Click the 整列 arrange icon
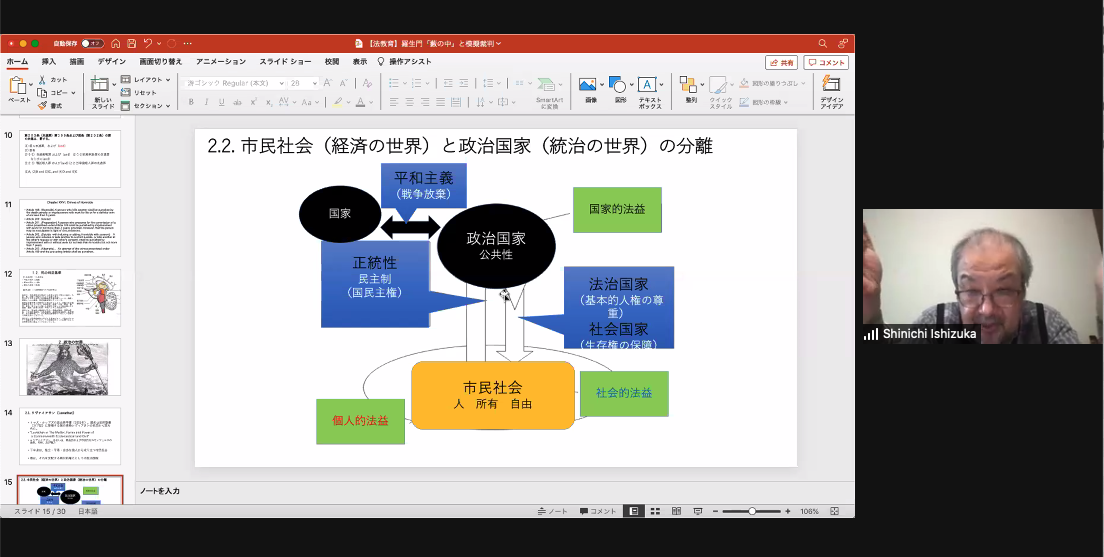The image size is (1104, 557). click(688, 85)
